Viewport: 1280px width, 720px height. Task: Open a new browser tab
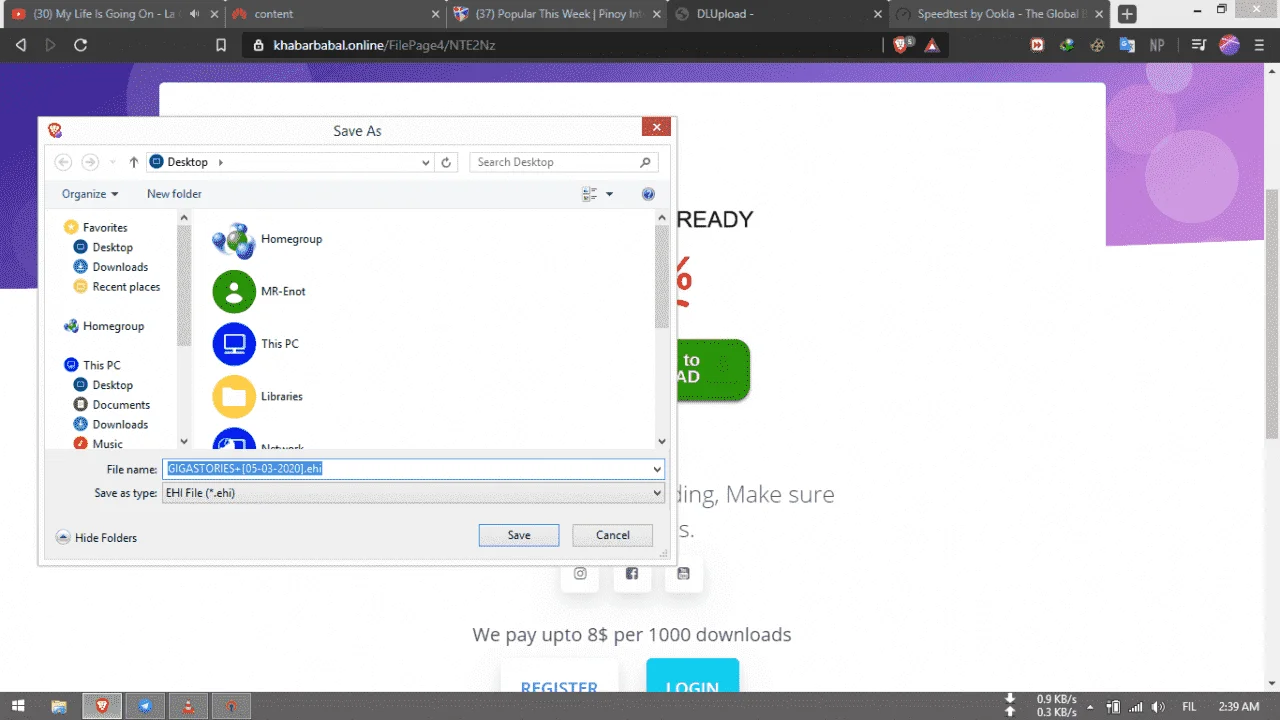[1127, 14]
